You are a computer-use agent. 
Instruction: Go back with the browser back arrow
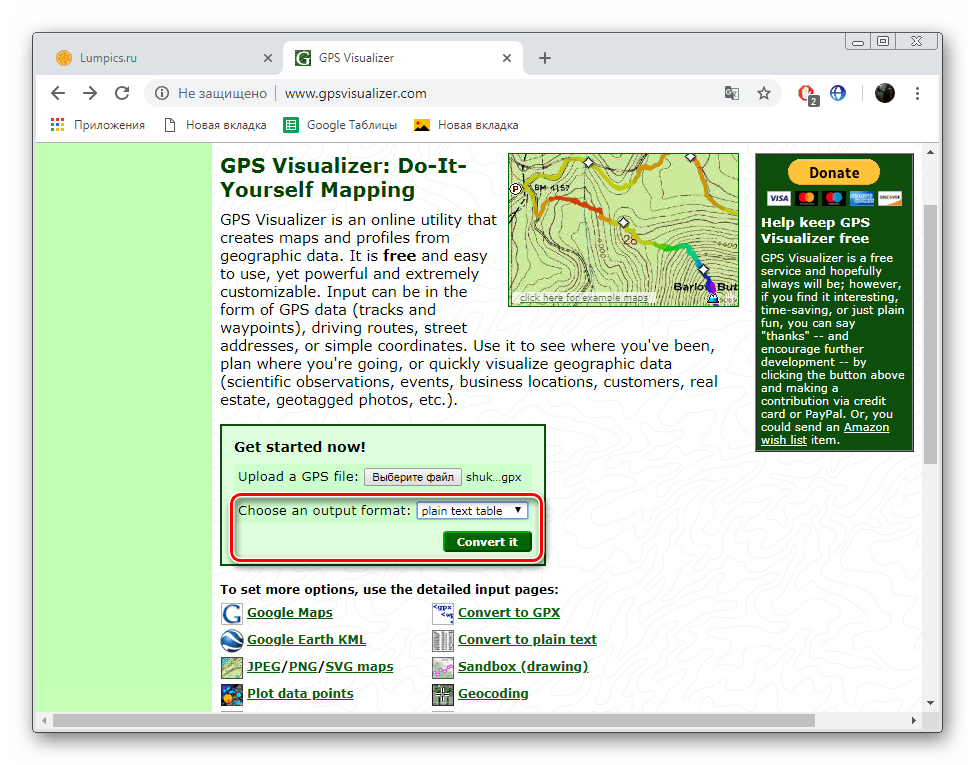coord(58,93)
